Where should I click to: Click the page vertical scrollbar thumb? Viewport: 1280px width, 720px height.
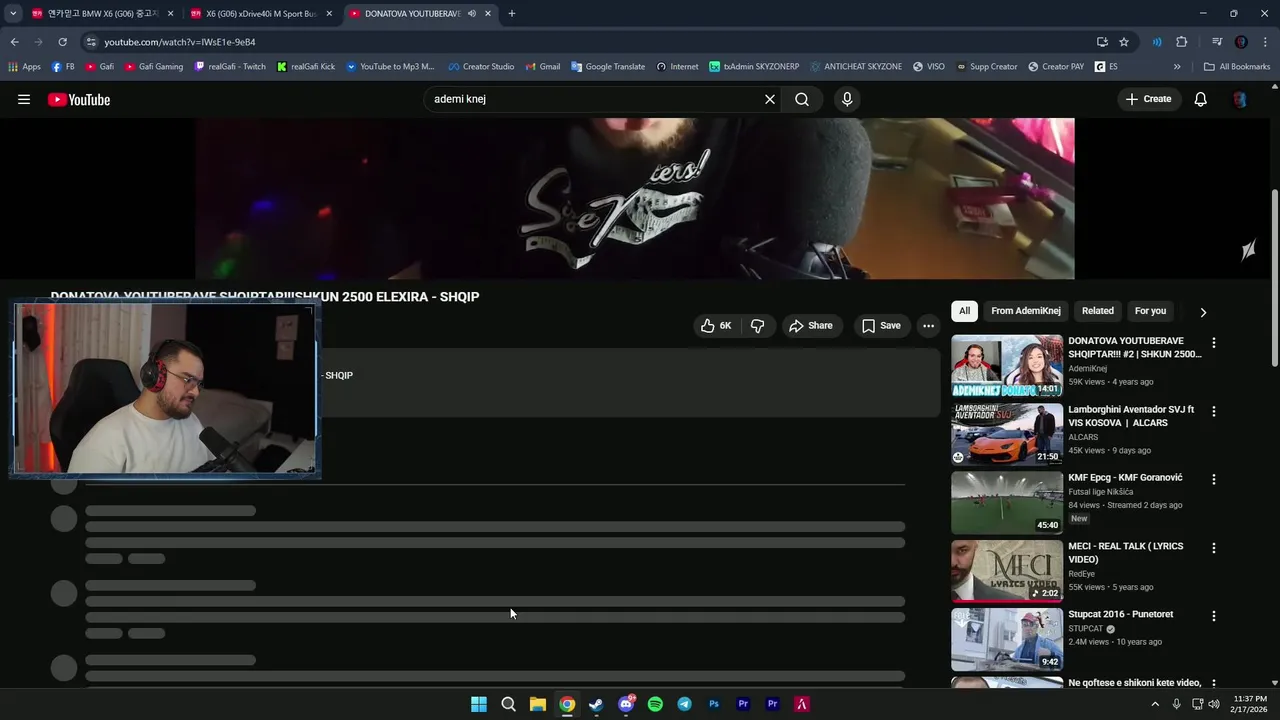[1274, 278]
